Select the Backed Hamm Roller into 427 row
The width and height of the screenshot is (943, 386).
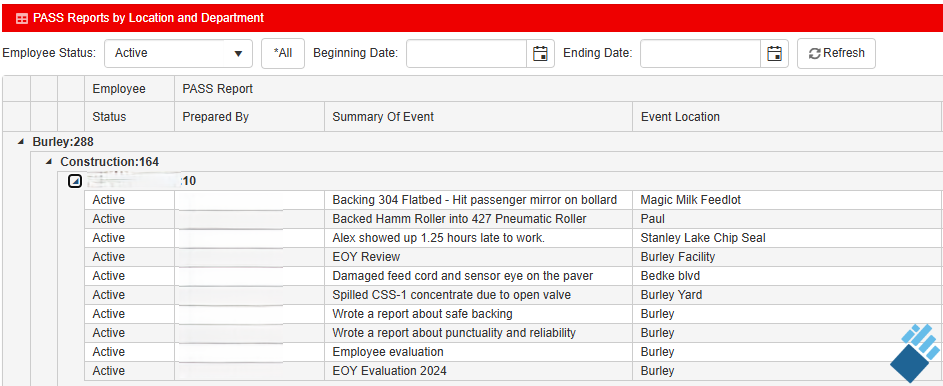pyautogui.click(x=514, y=219)
